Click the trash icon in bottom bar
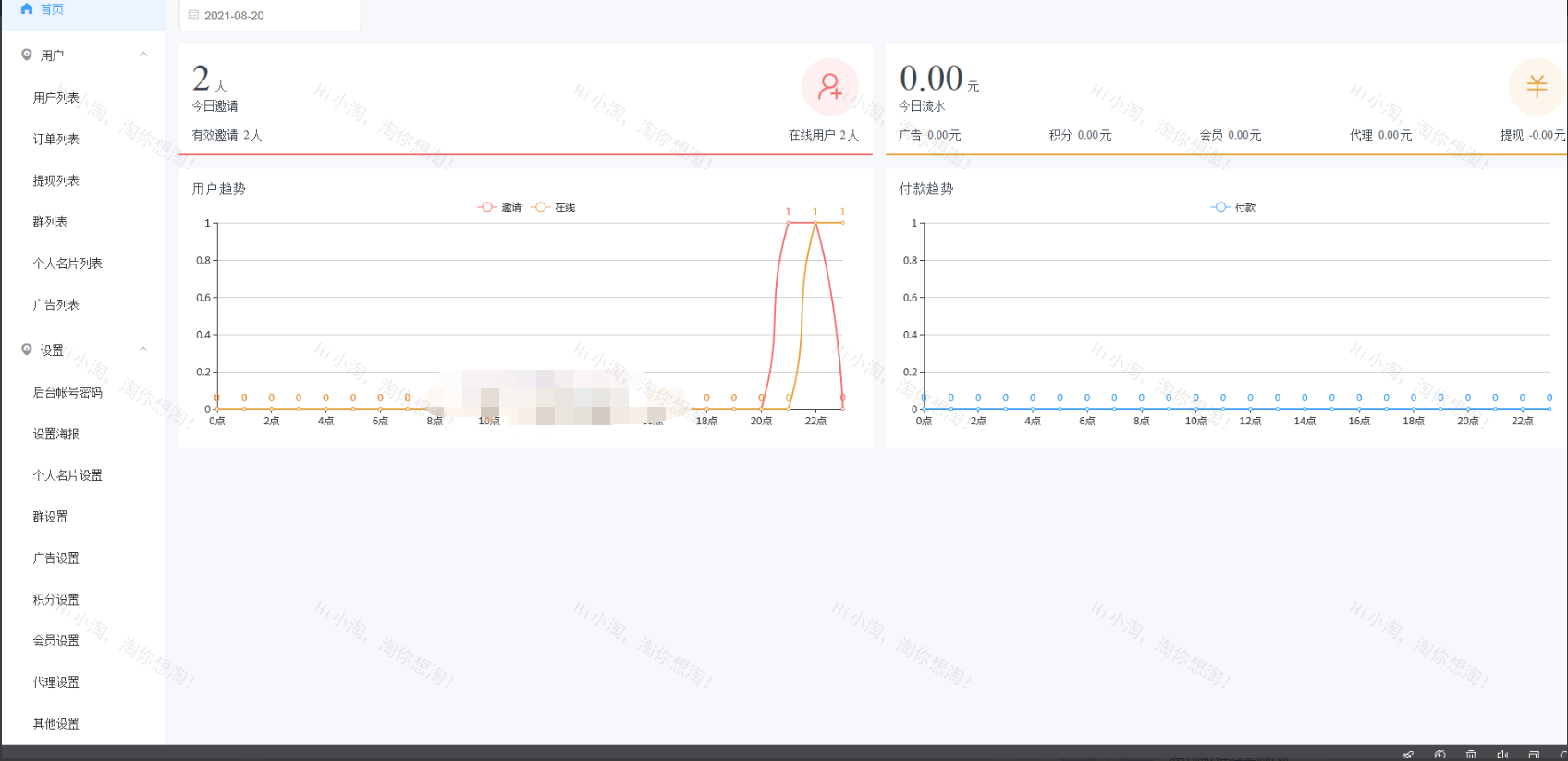 coord(1471,755)
